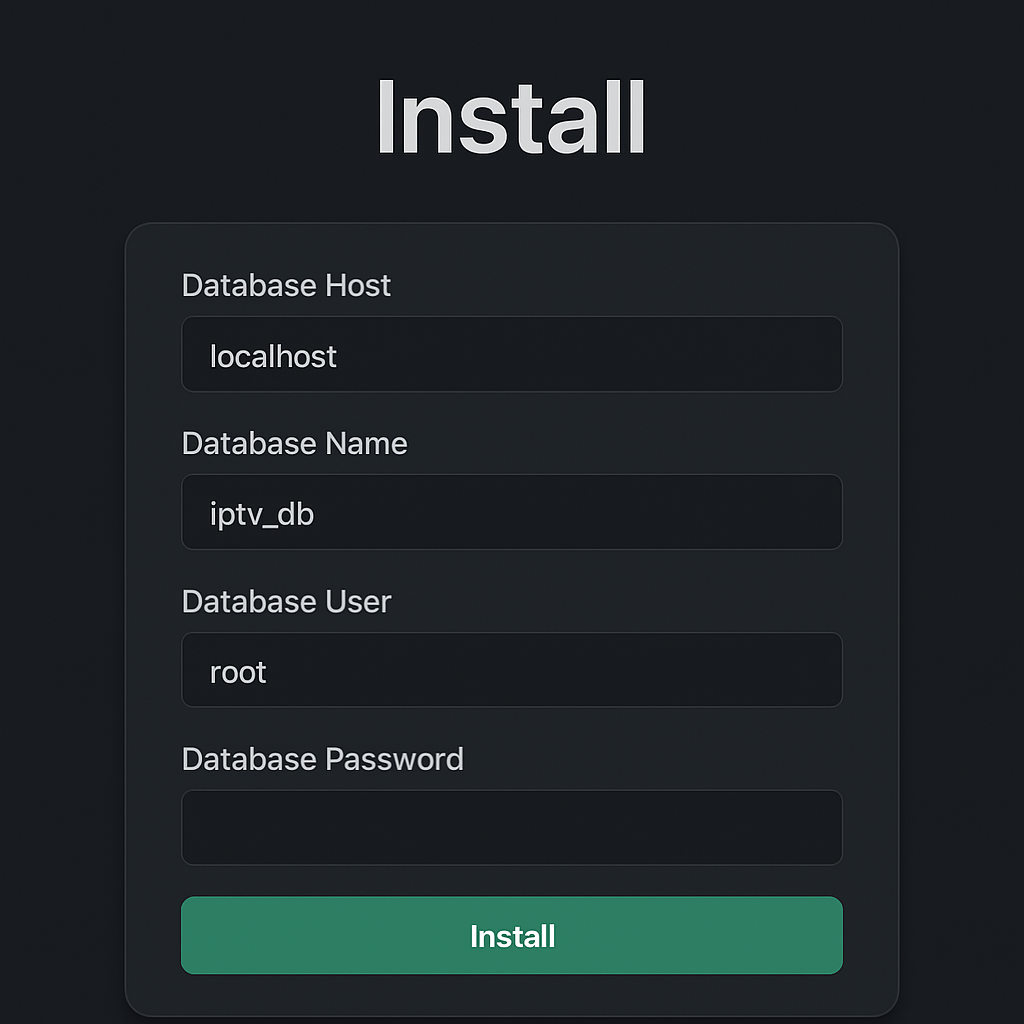Click the "root" text in user field
1024x1024 pixels.
point(238,673)
